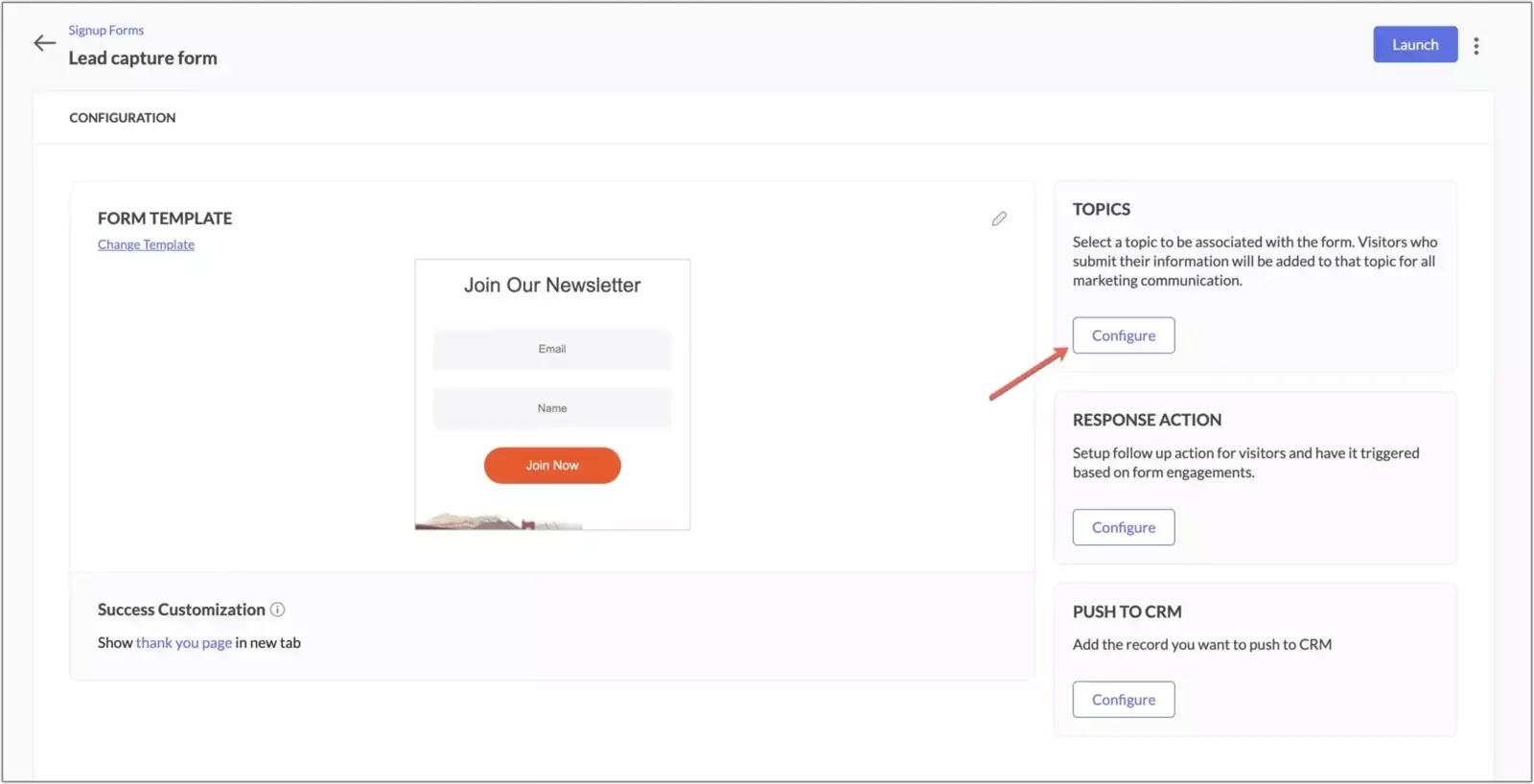Viewport: 1534px width, 784px height.
Task: Open the Signup Forms breadcrumb link
Action: pos(105,30)
